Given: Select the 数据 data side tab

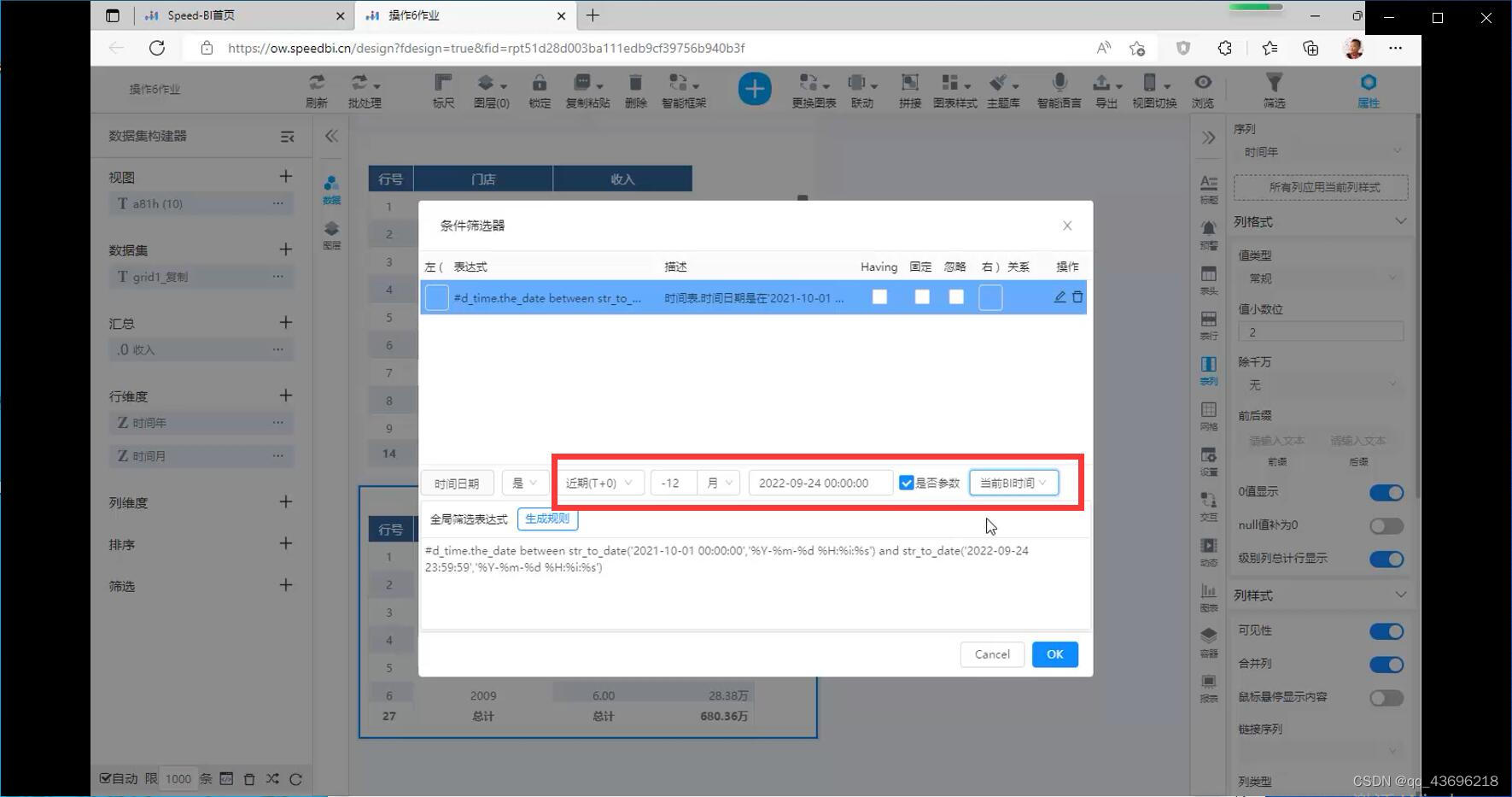Looking at the screenshot, I should tap(331, 190).
